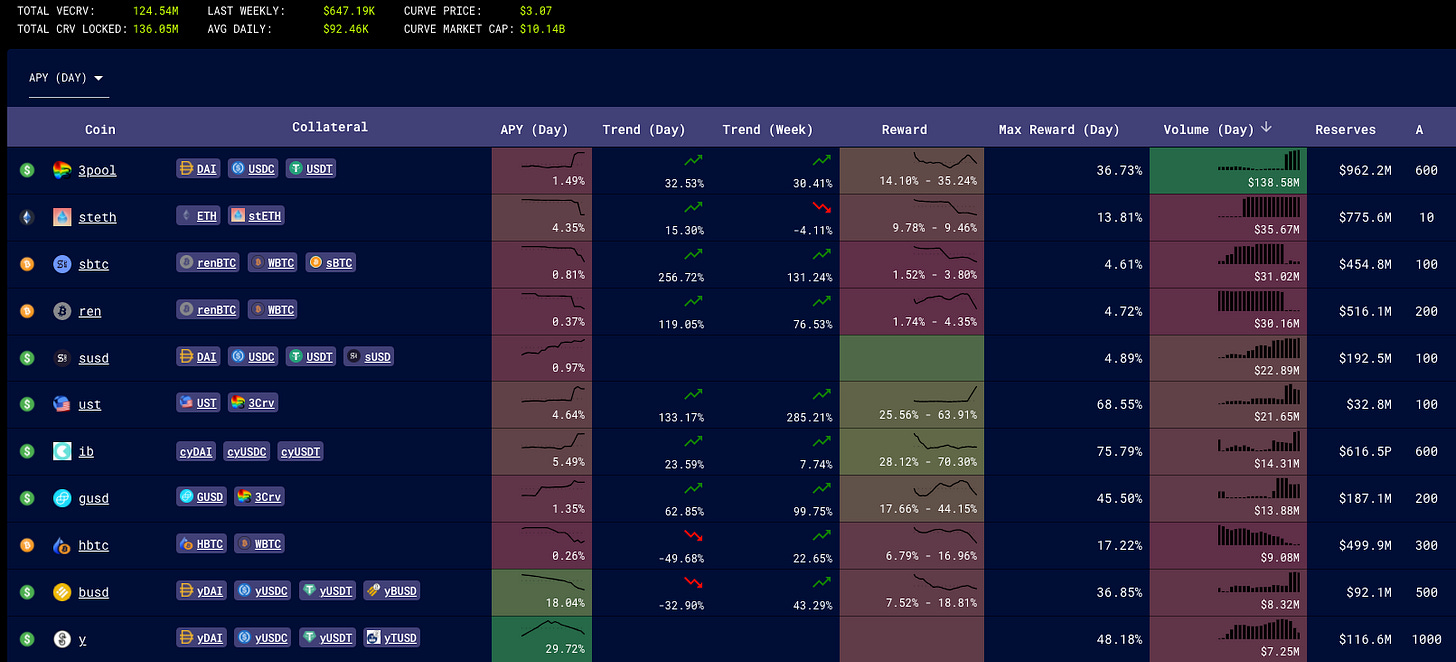Open the 3pool pool link
Image resolution: width=1456 pixels, height=662 pixels.
pyautogui.click(x=97, y=170)
